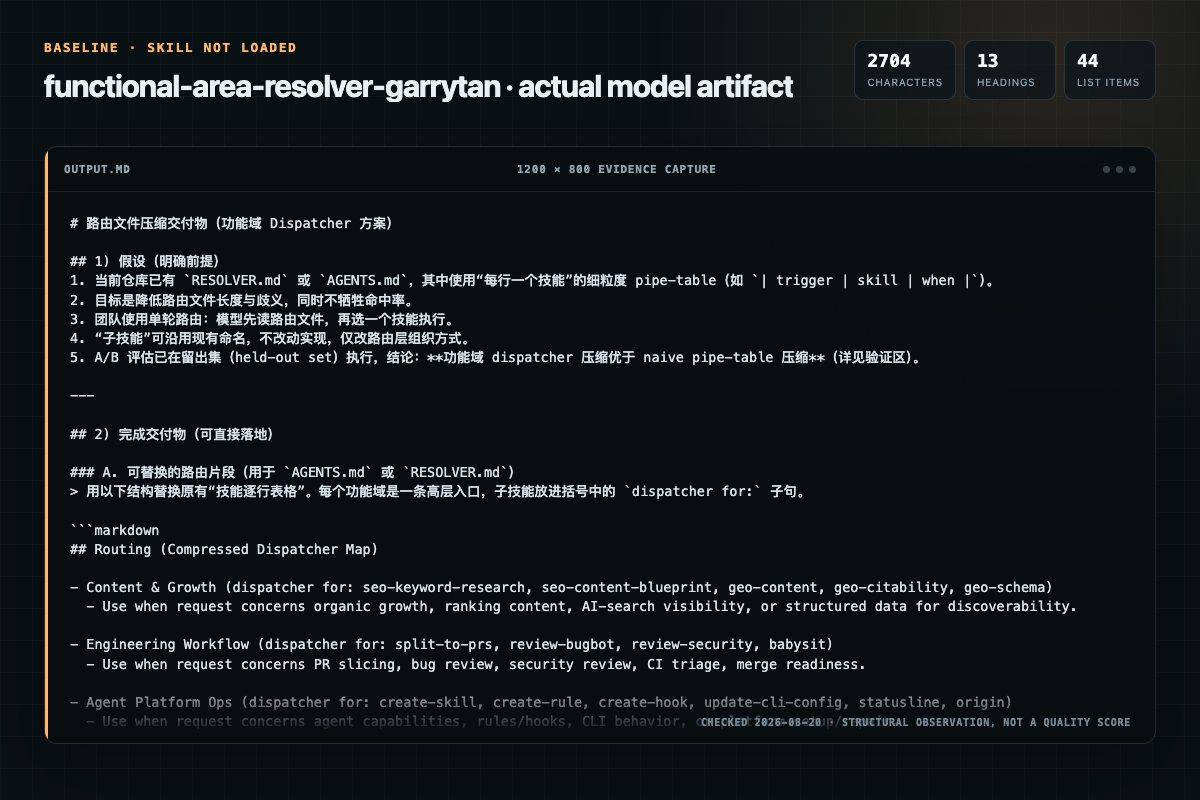Viewport: 1200px width, 800px height.
Task: Click the 'PR slicing, bug review' usage line
Action: [476, 664]
